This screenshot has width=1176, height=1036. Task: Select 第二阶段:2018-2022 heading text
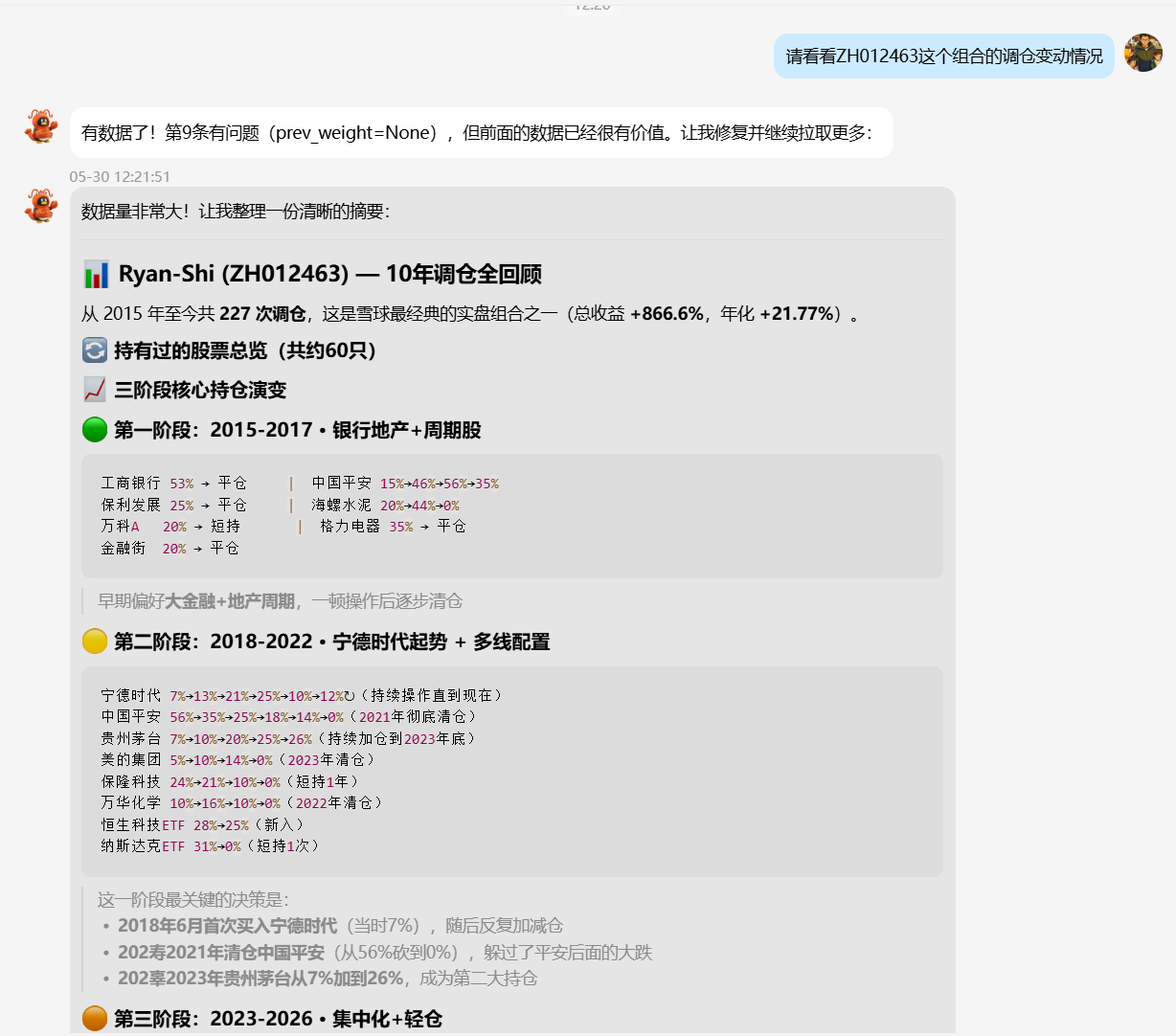pos(331,642)
